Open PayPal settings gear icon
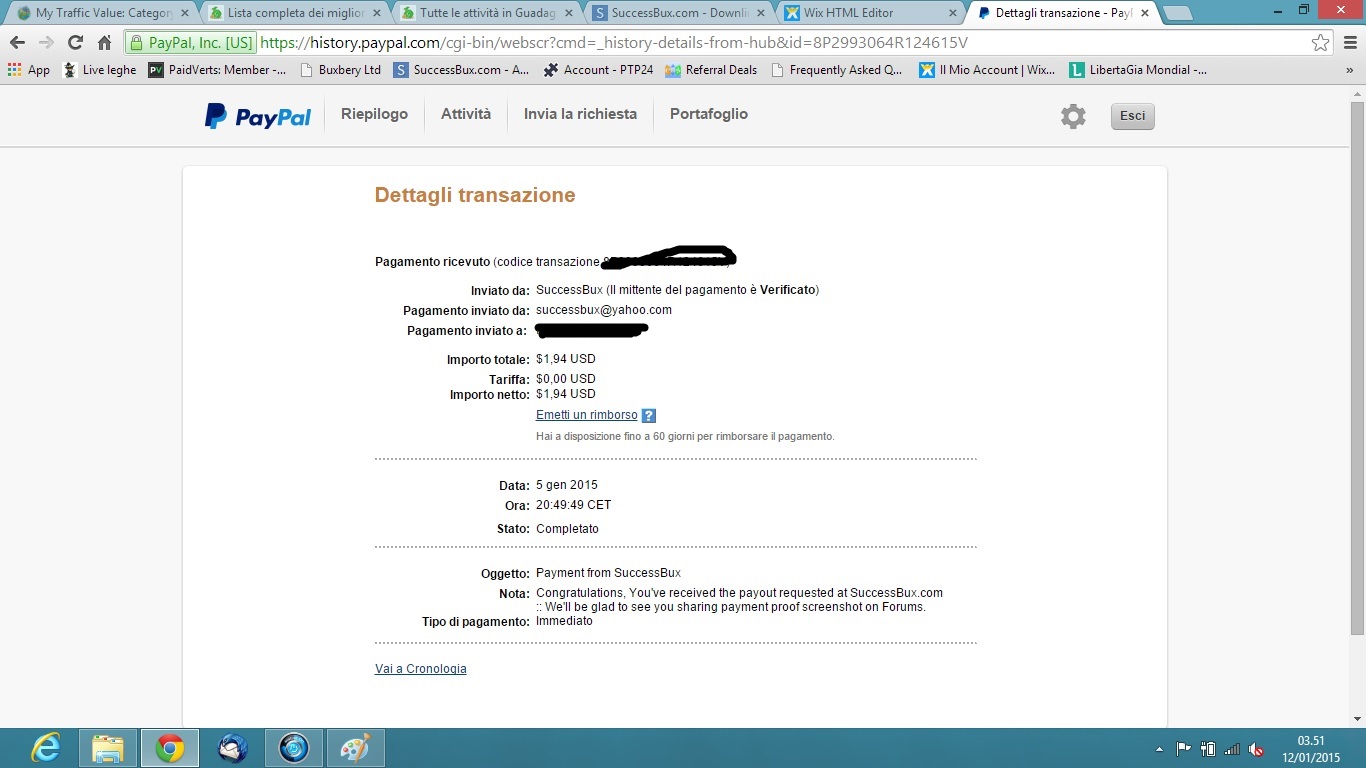1366x768 pixels. click(1073, 116)
